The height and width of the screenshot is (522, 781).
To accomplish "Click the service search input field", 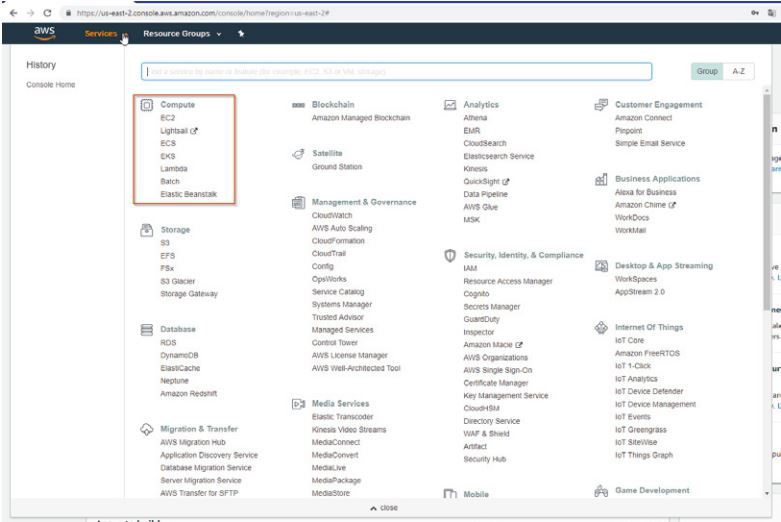I will coord(396,71).
